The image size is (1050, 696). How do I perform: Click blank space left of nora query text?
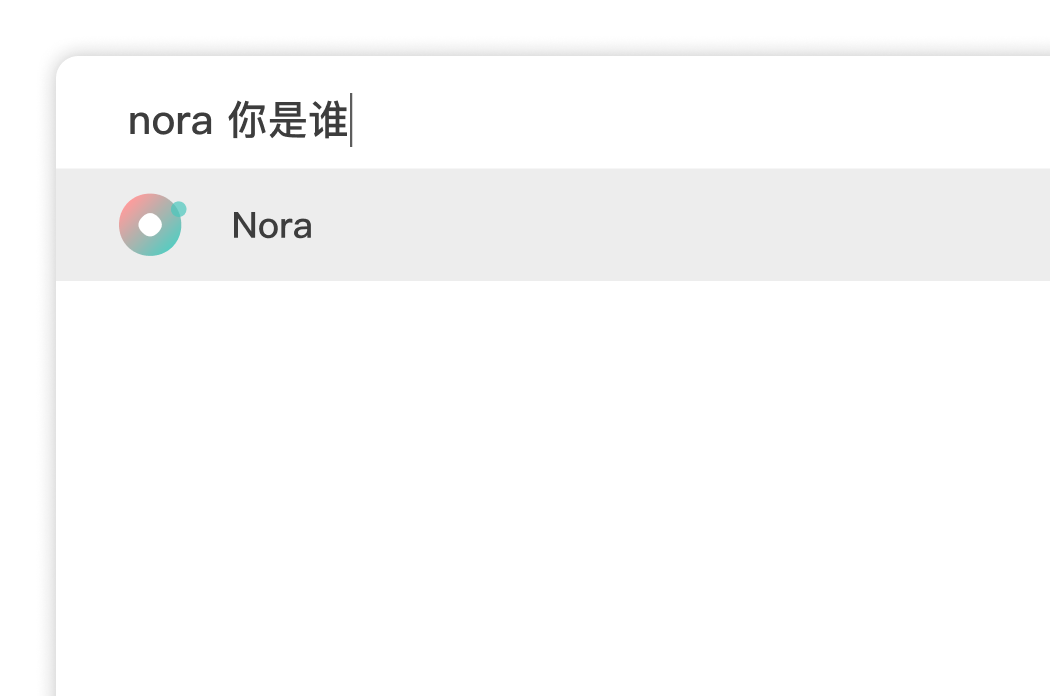tap(92, 121)
